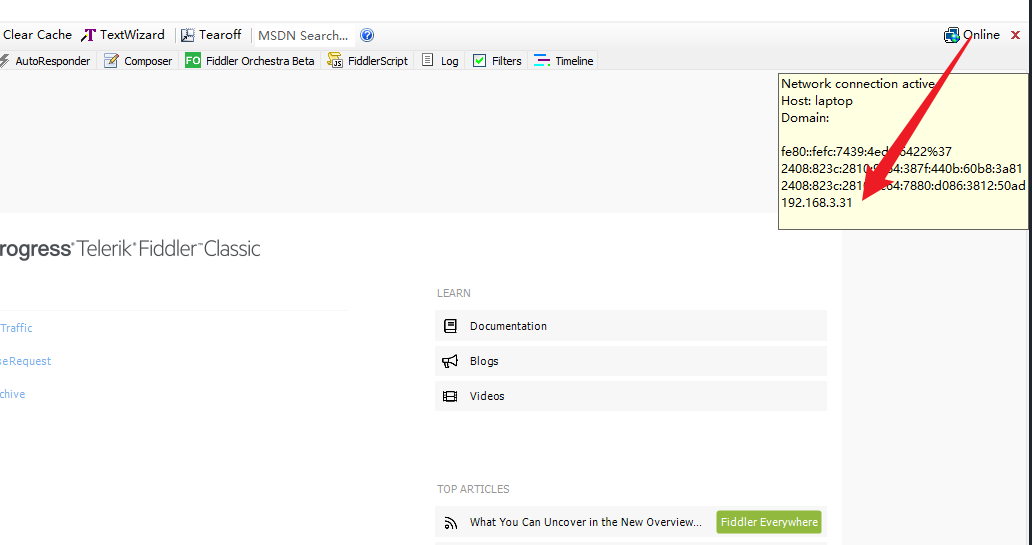Click the Domain: line in tooltip
Viewport: 1032px width, 545px height.
(805, 118)
